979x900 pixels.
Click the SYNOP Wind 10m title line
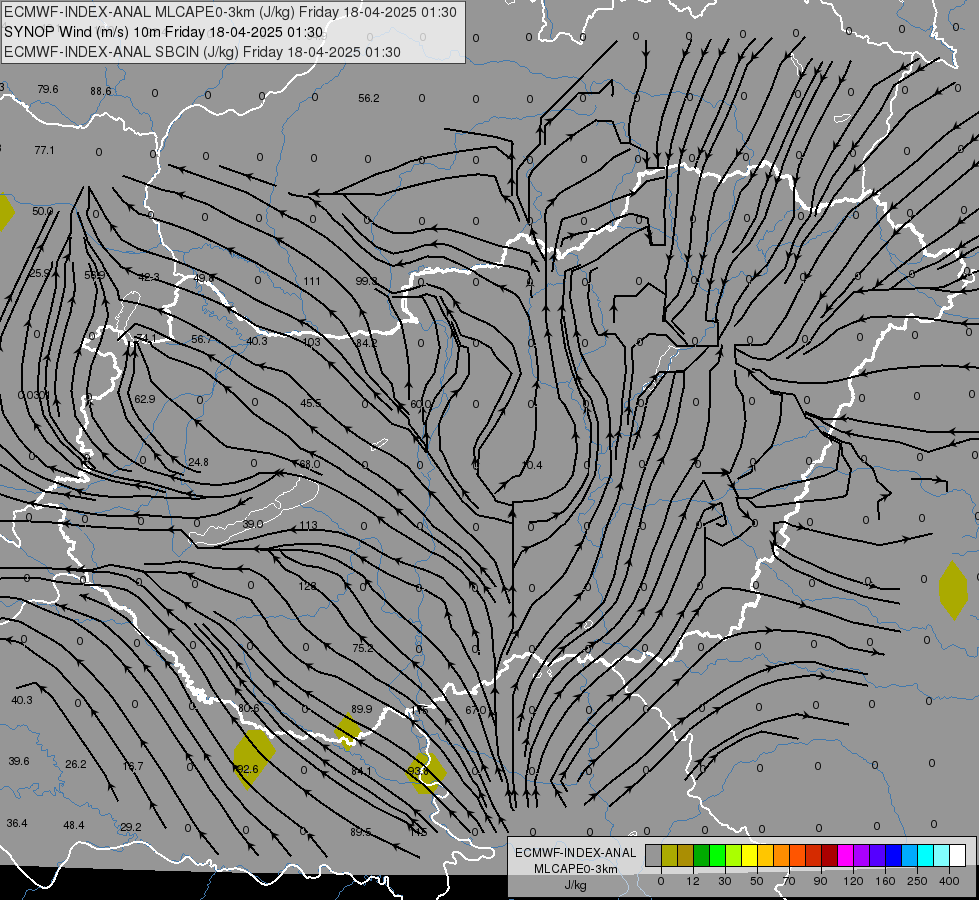click(x=164, y=32)
